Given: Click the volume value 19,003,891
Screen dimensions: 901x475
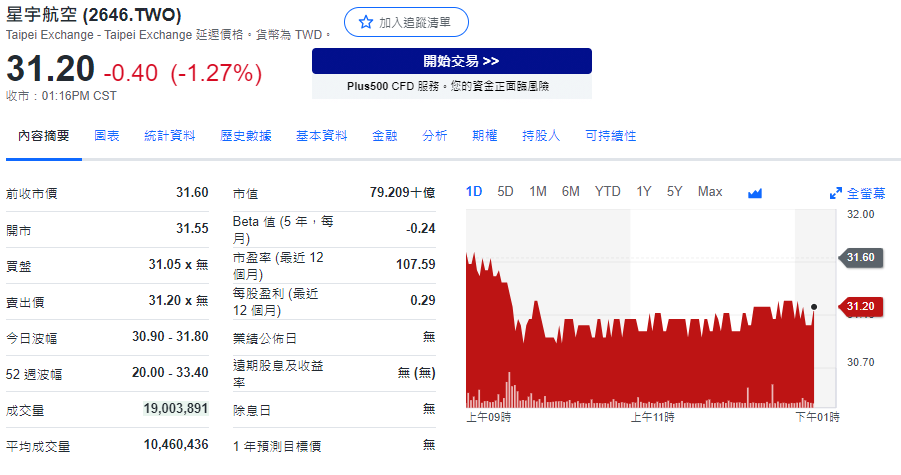Looking at the screenshot, I should coord(176,408).
